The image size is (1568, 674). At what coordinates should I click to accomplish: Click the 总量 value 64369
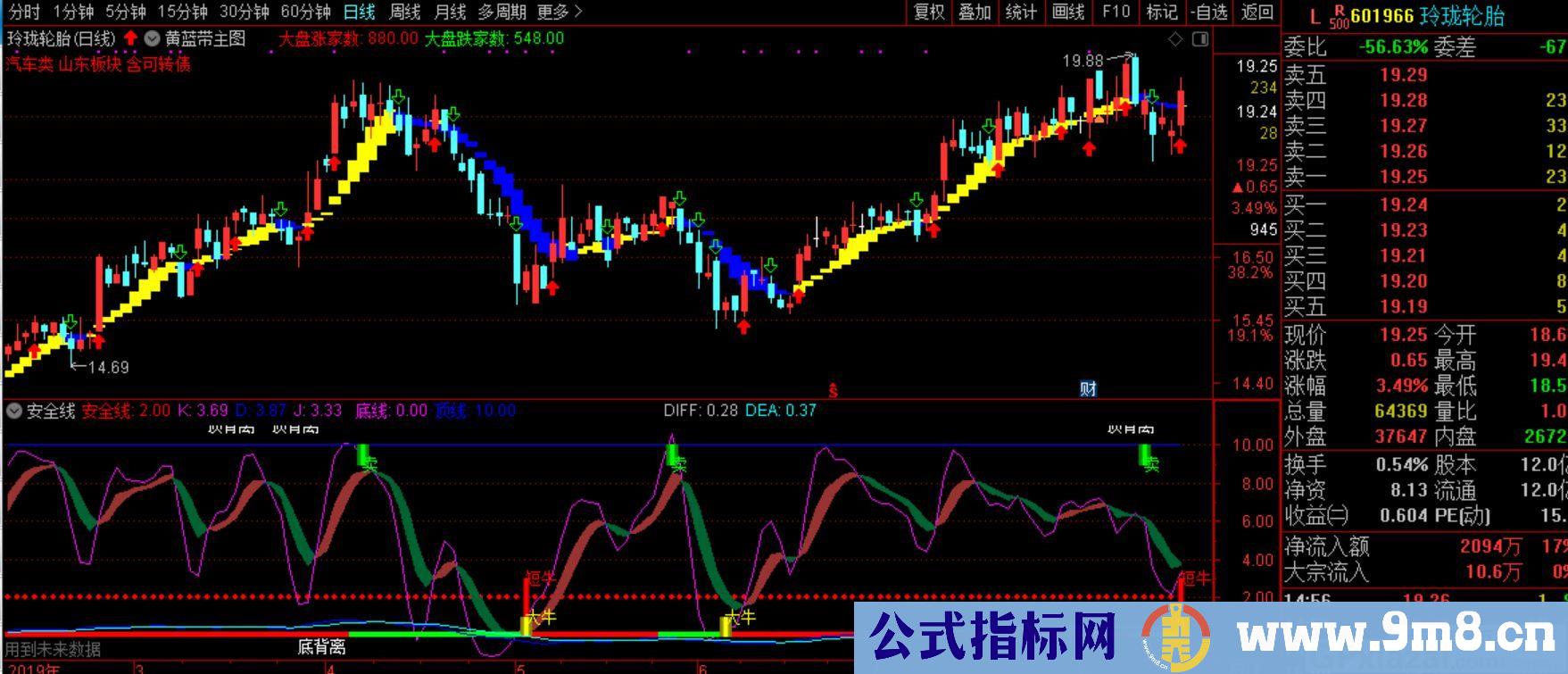[1400, 412]
